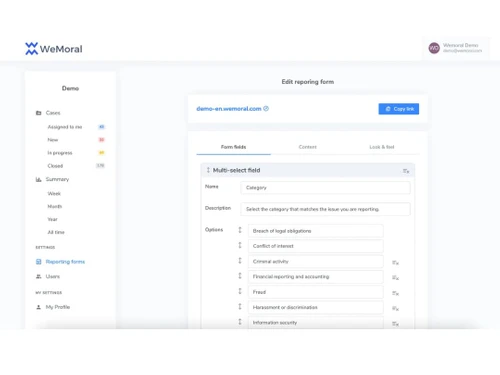Click reorder handle for Financial reporting and accounting
500x375 pixels.
[x=240, y=276]
